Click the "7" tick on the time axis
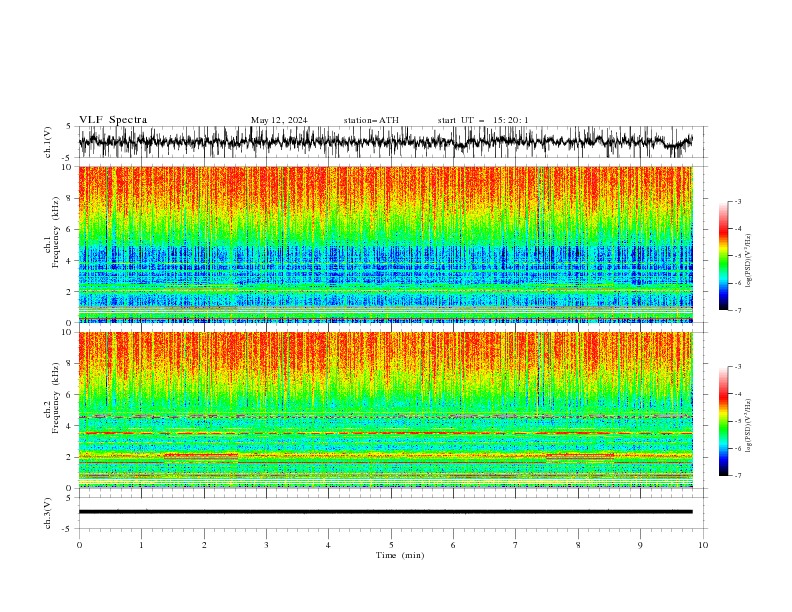The width and height of the screenshot is (792, 612). pos(516,545)
